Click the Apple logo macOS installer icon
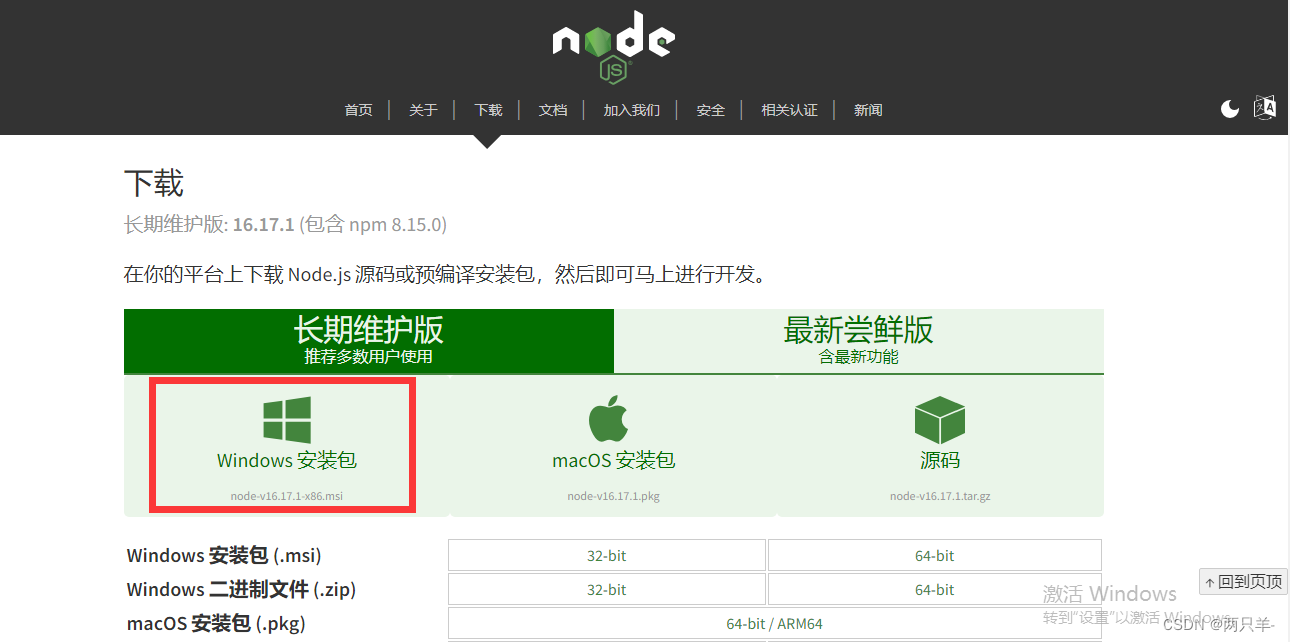Image resolution: width=1290 pixels, height=642 pixels. 609,419
